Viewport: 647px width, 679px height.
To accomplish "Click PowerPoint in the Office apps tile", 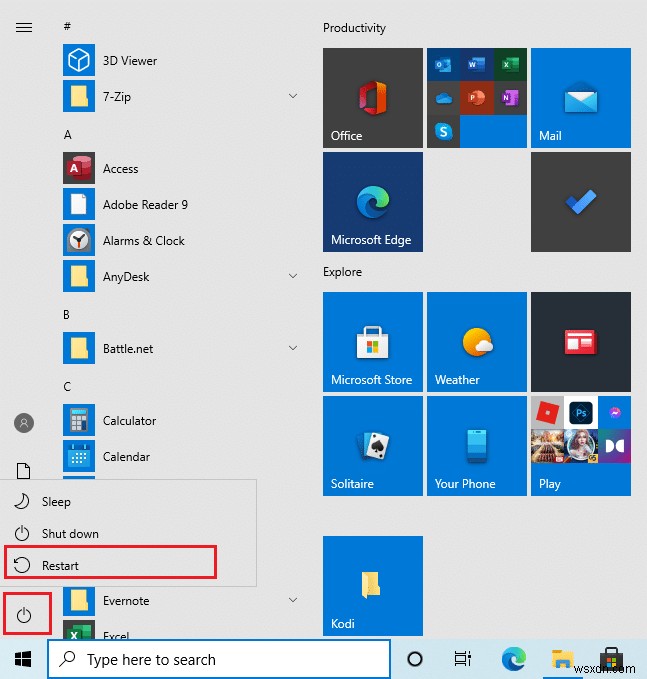I will pos(476,98).
